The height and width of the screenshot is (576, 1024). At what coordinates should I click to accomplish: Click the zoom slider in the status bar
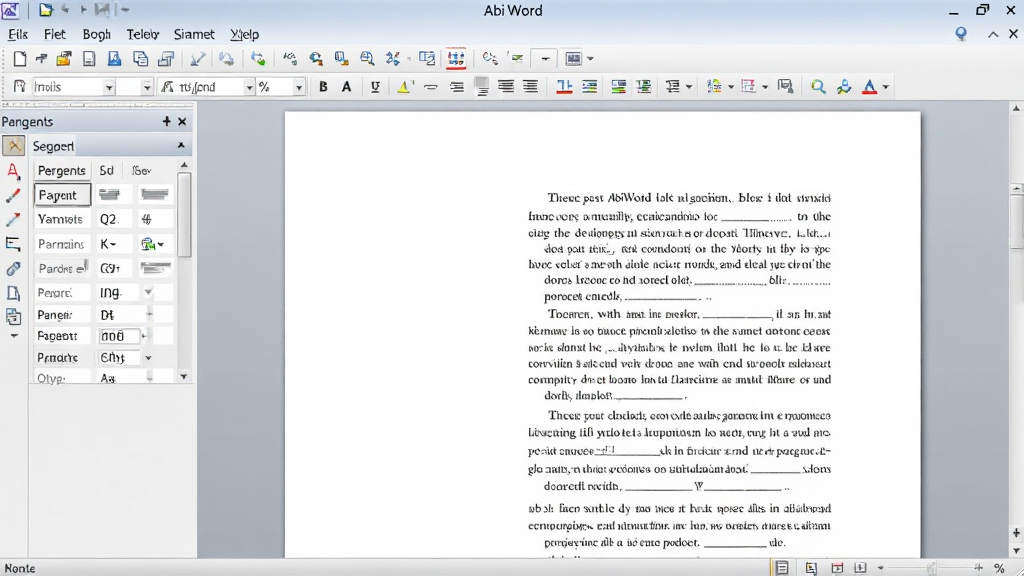pos(931,568)
